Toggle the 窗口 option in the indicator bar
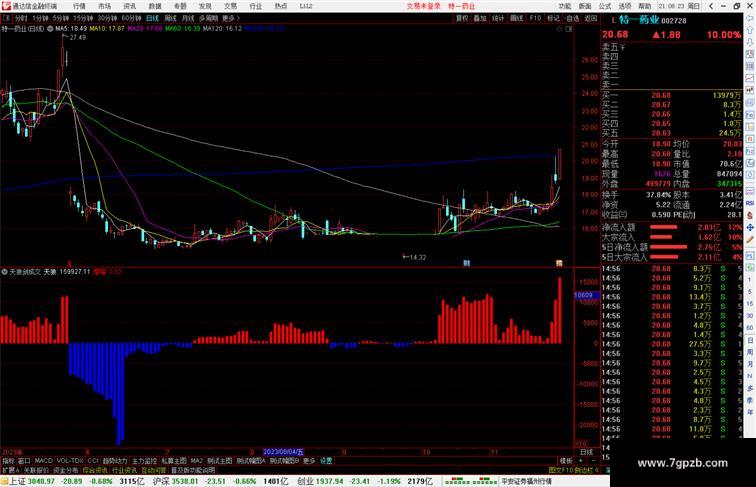The width and height of the screenshot is (756, 487). [24, 461]
